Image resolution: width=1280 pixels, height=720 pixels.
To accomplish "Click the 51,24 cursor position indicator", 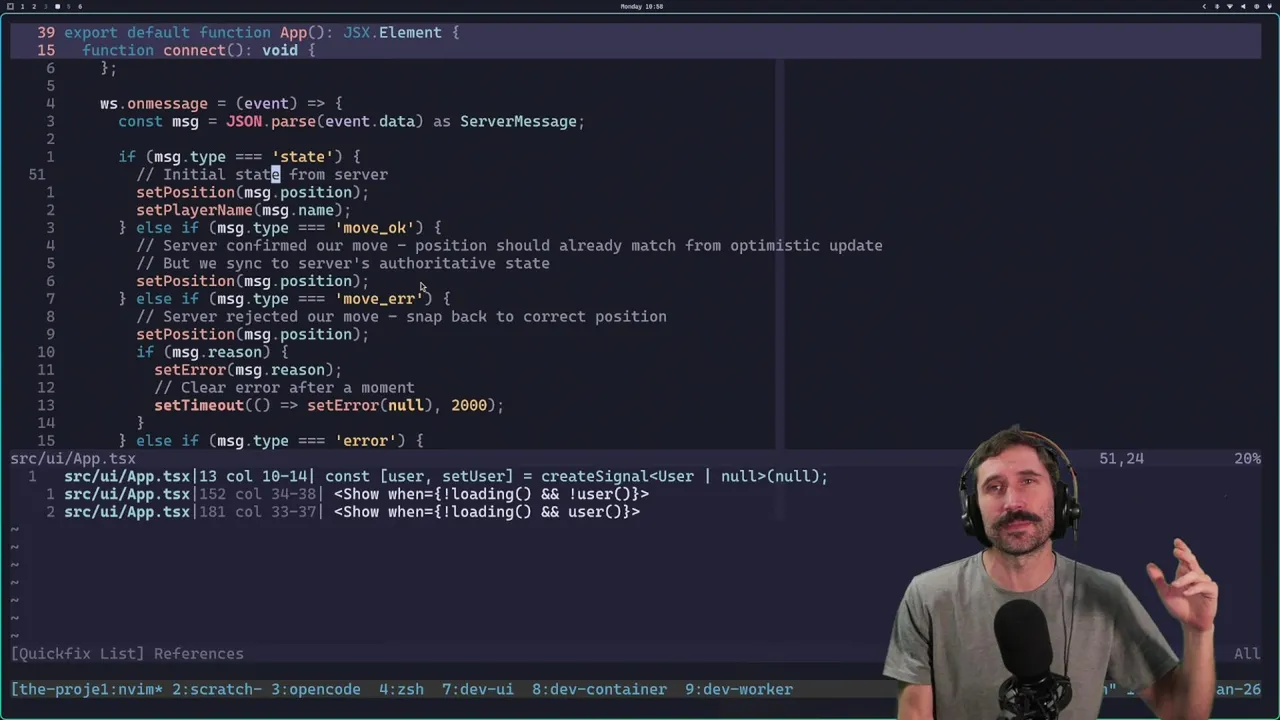I will coord(1121,458).
